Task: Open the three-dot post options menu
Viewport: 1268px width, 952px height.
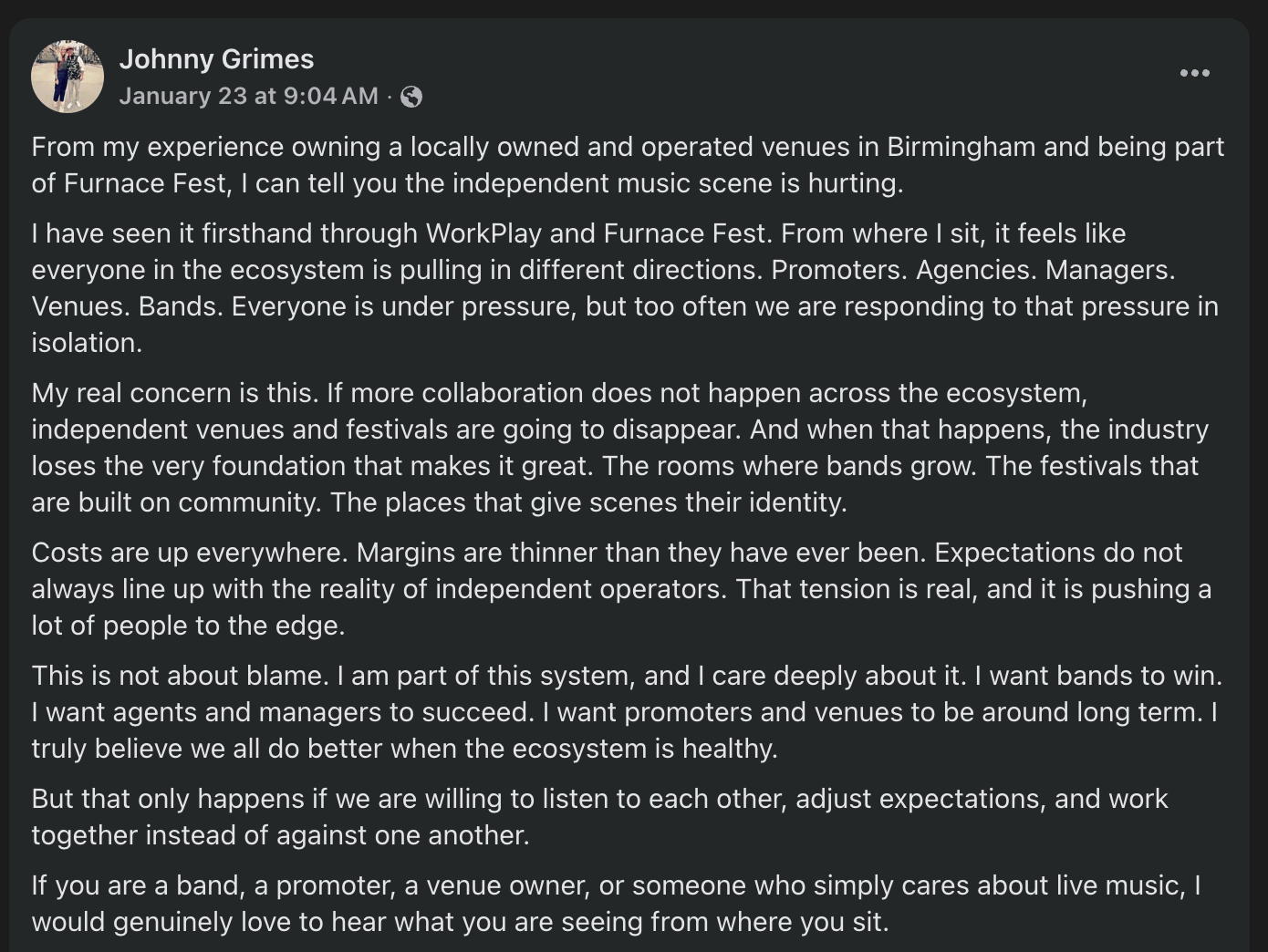Action: coord(1194,73)
